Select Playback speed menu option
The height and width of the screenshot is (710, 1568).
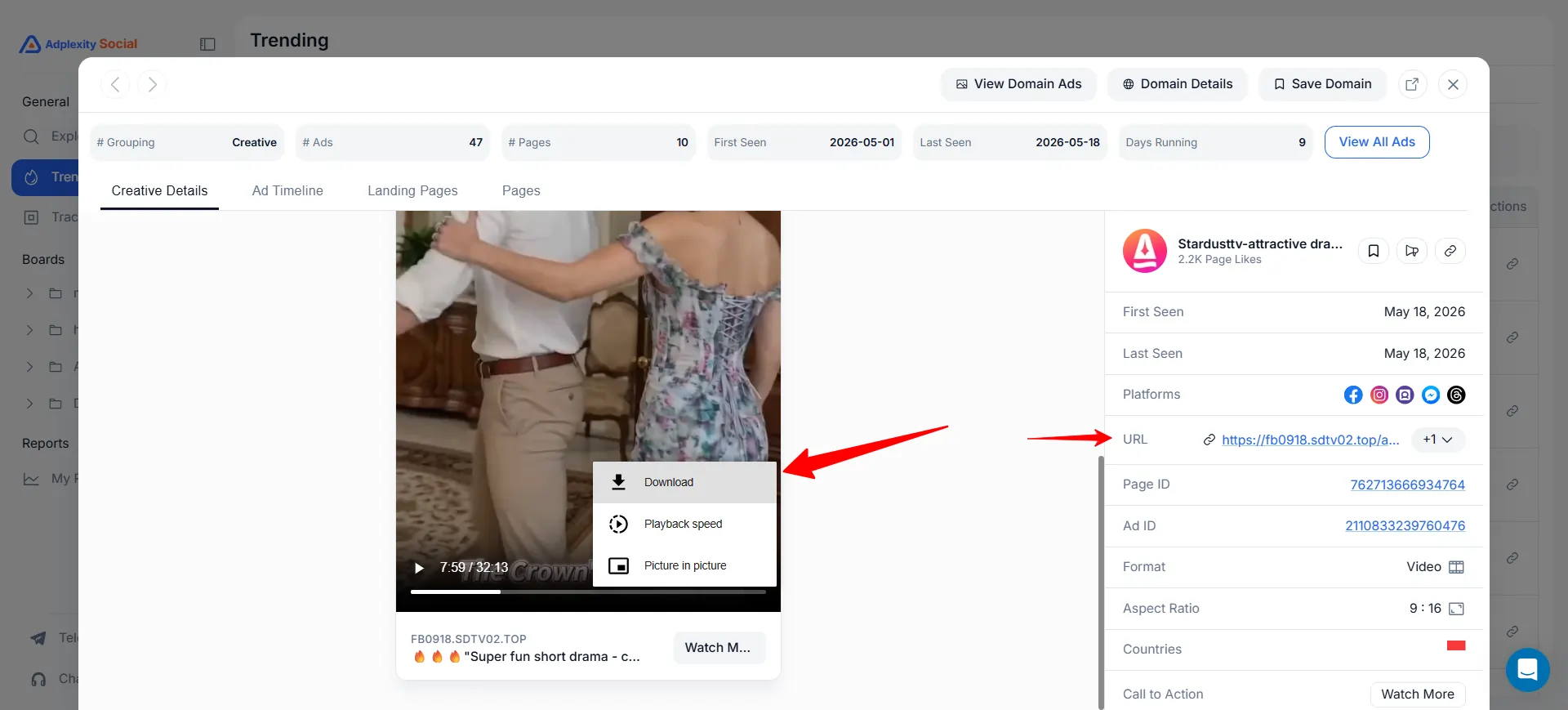click(x=684, y=524)
